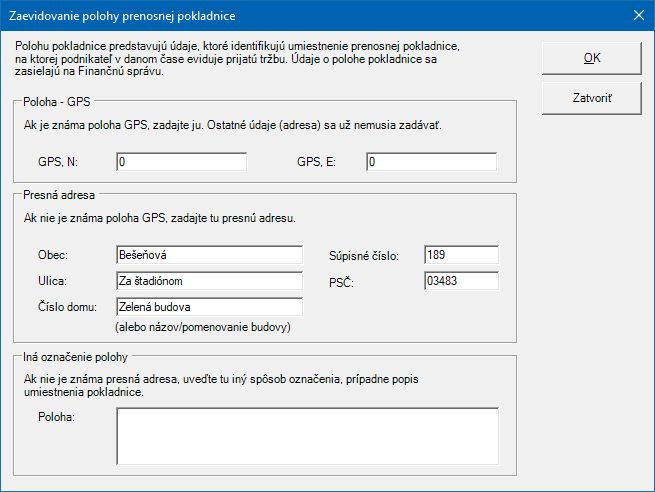The width and height of the screenshot is (655, 492).
Task: Click the hint "(alebo názov/pomenovanie budovy)"
Action: click(208, 326)
